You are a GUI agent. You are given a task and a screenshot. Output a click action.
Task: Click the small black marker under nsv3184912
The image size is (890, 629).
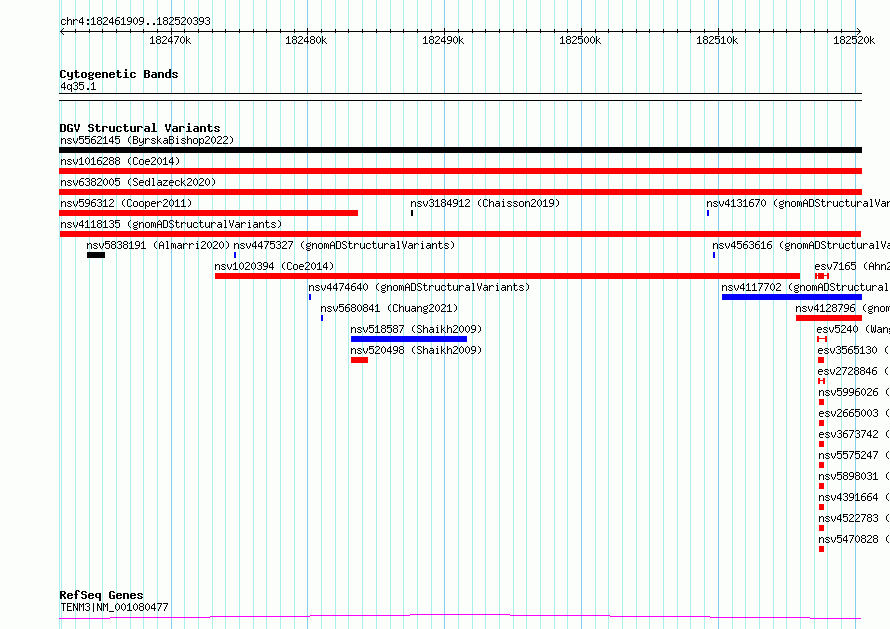point(412,213)
